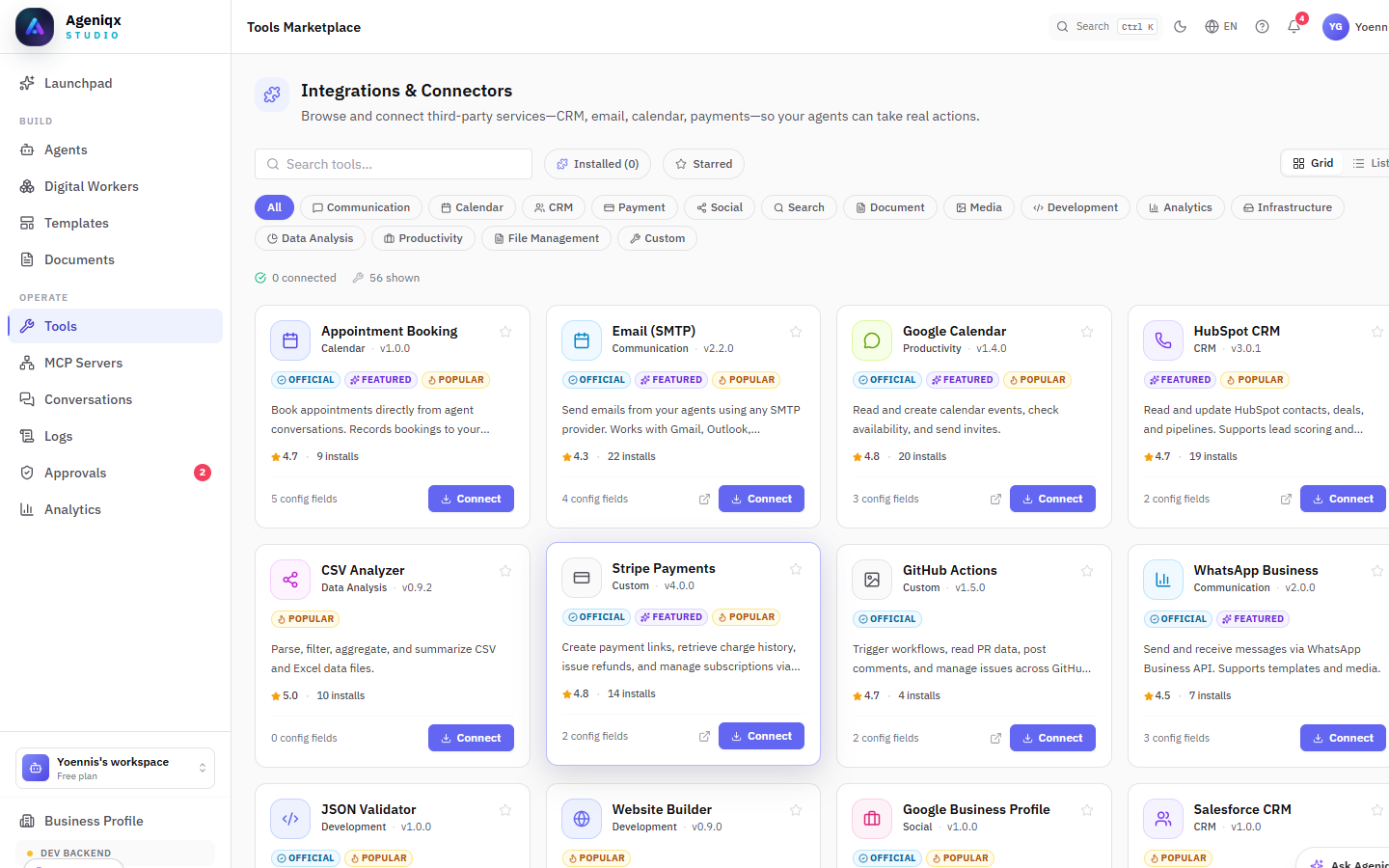Open Digital Workers page
Viewport: 1389px width, 868px height.
click(116, 186)
